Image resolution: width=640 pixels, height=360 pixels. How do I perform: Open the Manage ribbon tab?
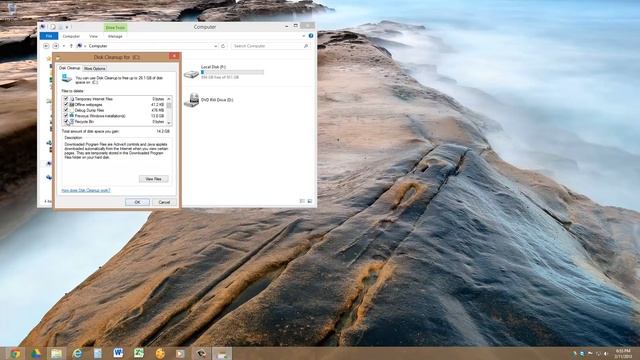[115, 36]
